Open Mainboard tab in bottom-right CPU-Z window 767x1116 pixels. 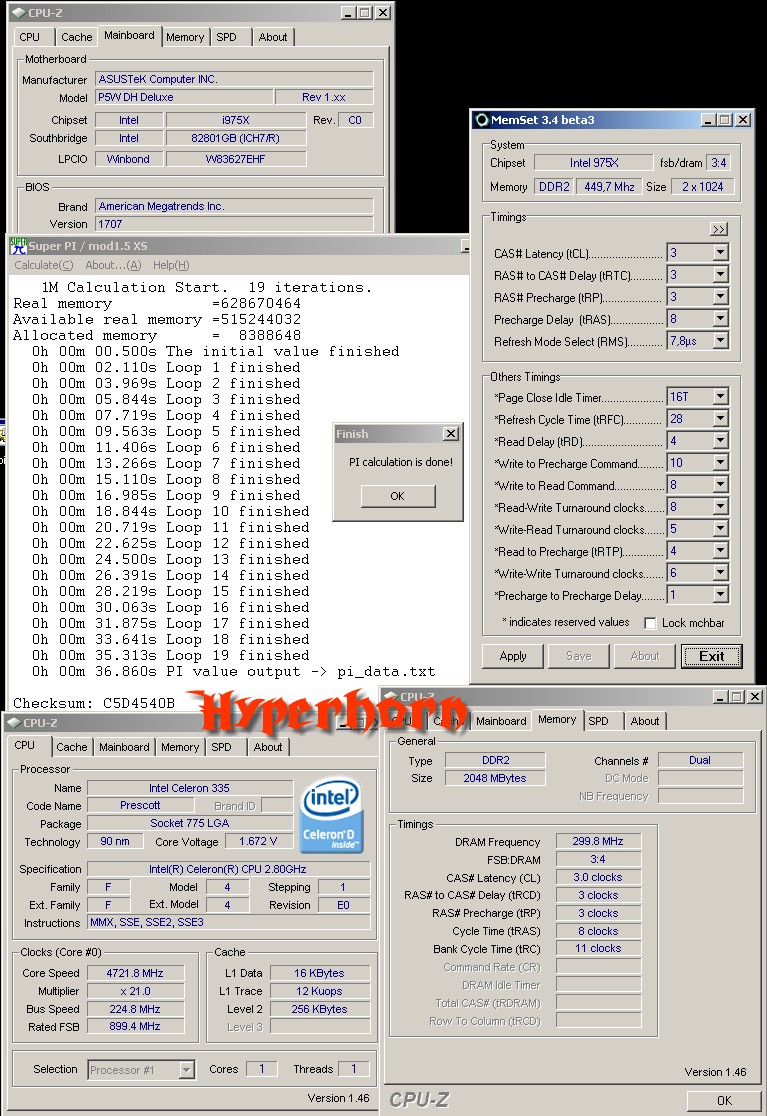[501, 721]
